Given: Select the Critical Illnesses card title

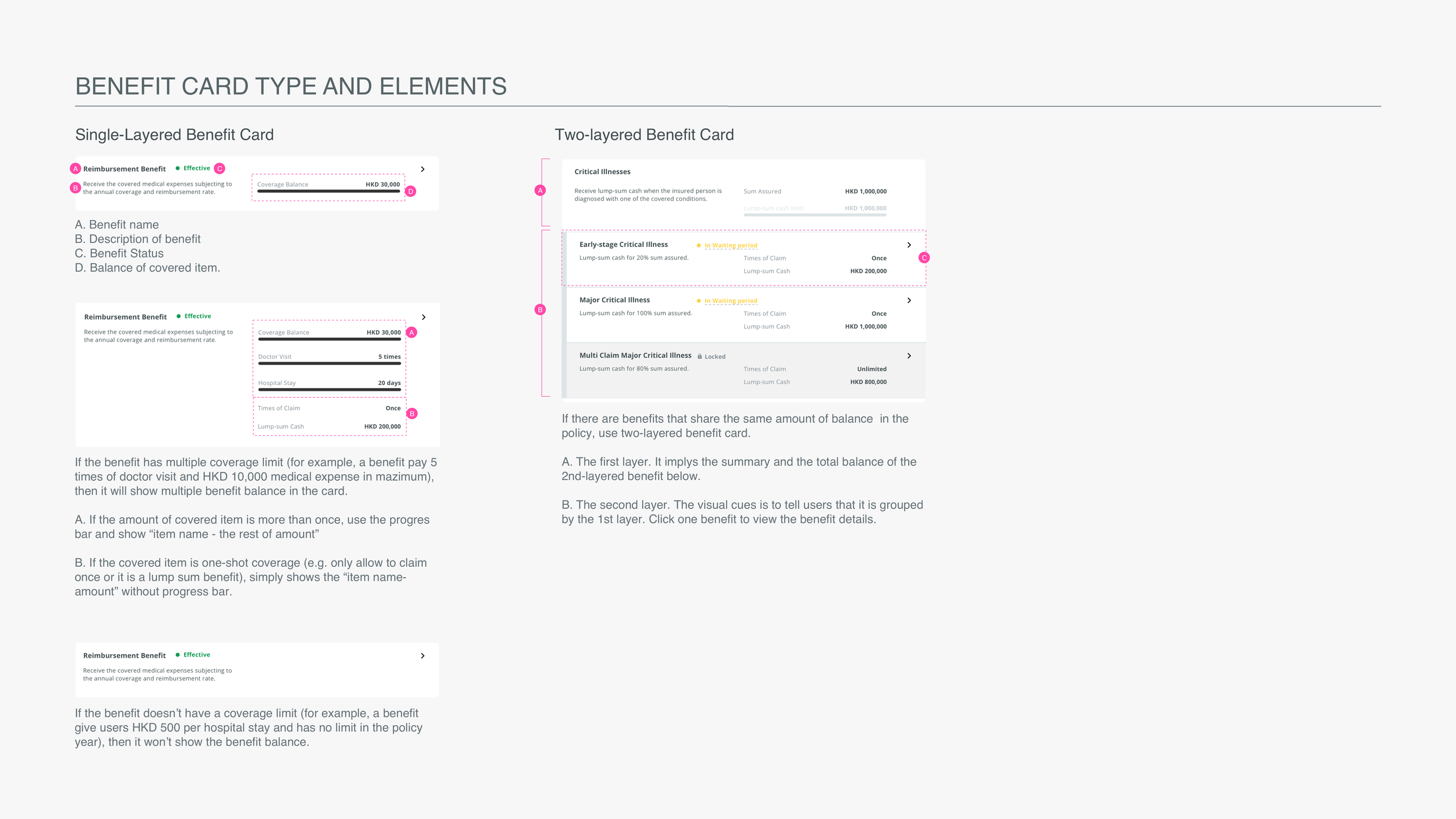Looking at the screenshot, I should [x=602, y=172].
